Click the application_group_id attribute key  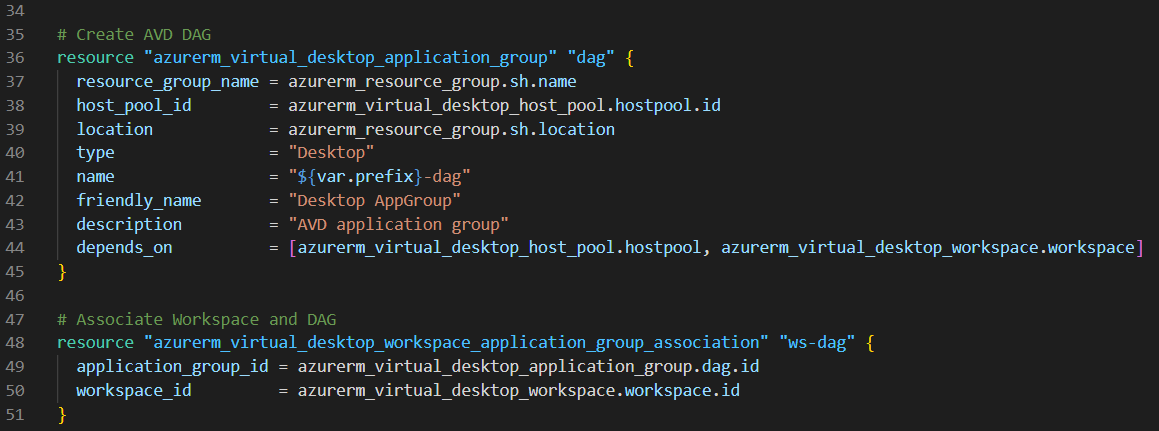click(172, 367)
